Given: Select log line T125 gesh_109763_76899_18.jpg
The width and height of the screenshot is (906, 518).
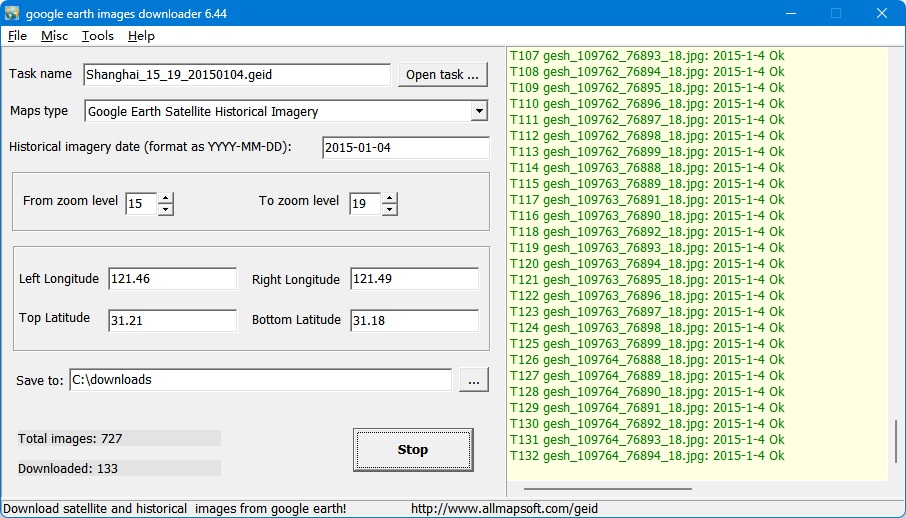Looking at the screenshot, I should 647,343.
